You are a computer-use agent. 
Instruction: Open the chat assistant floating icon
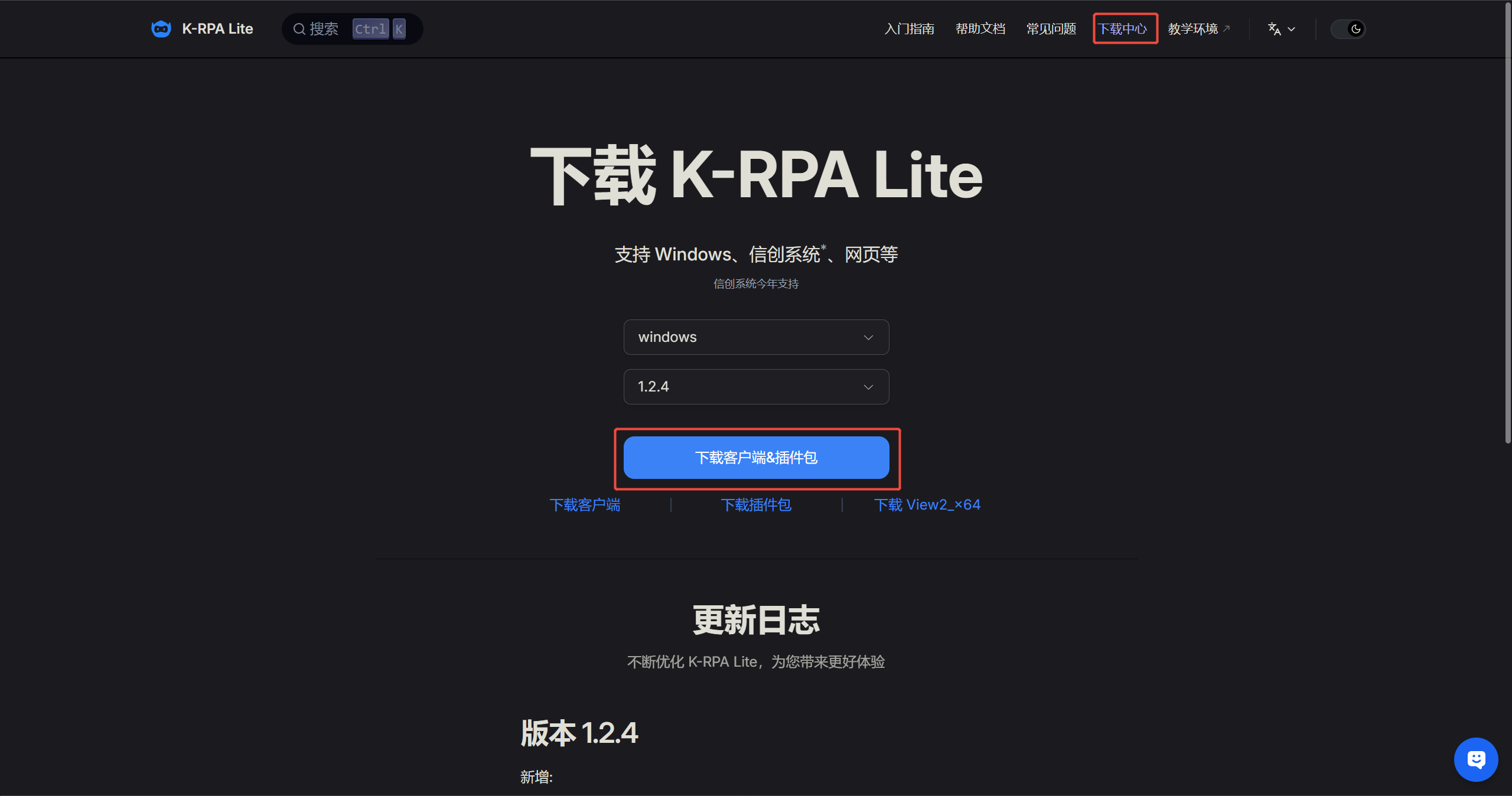[x=1476, y=759]
